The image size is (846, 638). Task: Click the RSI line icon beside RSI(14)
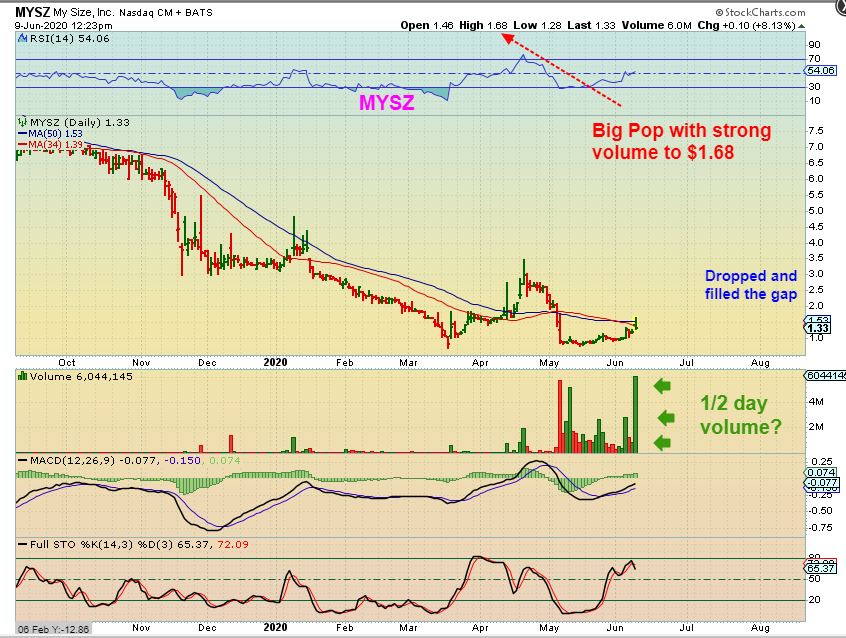coord(23,38)
